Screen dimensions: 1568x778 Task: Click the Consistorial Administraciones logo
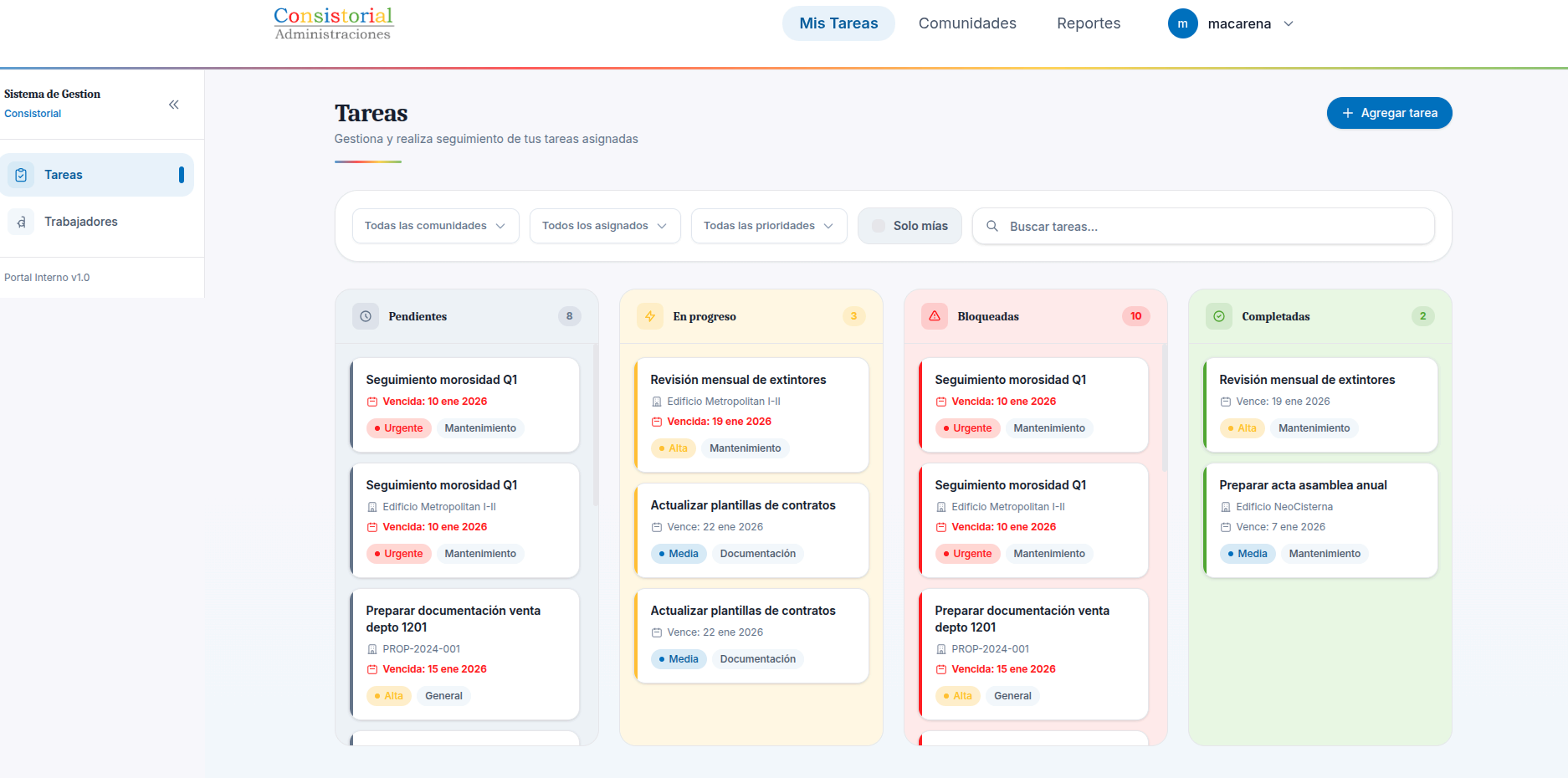[x=333, y=23]
